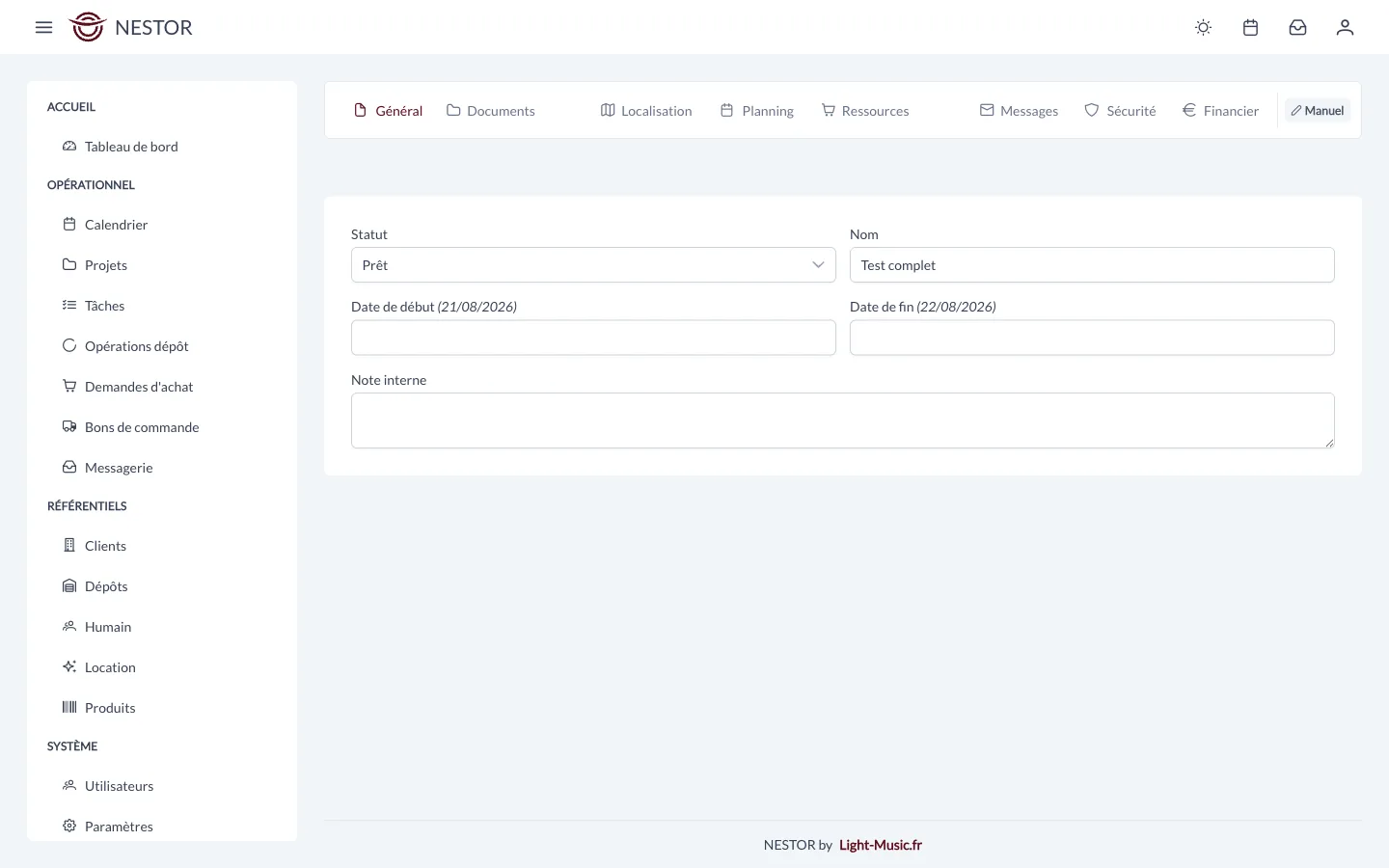Open Projets in the sidebar

click(106, 265)
